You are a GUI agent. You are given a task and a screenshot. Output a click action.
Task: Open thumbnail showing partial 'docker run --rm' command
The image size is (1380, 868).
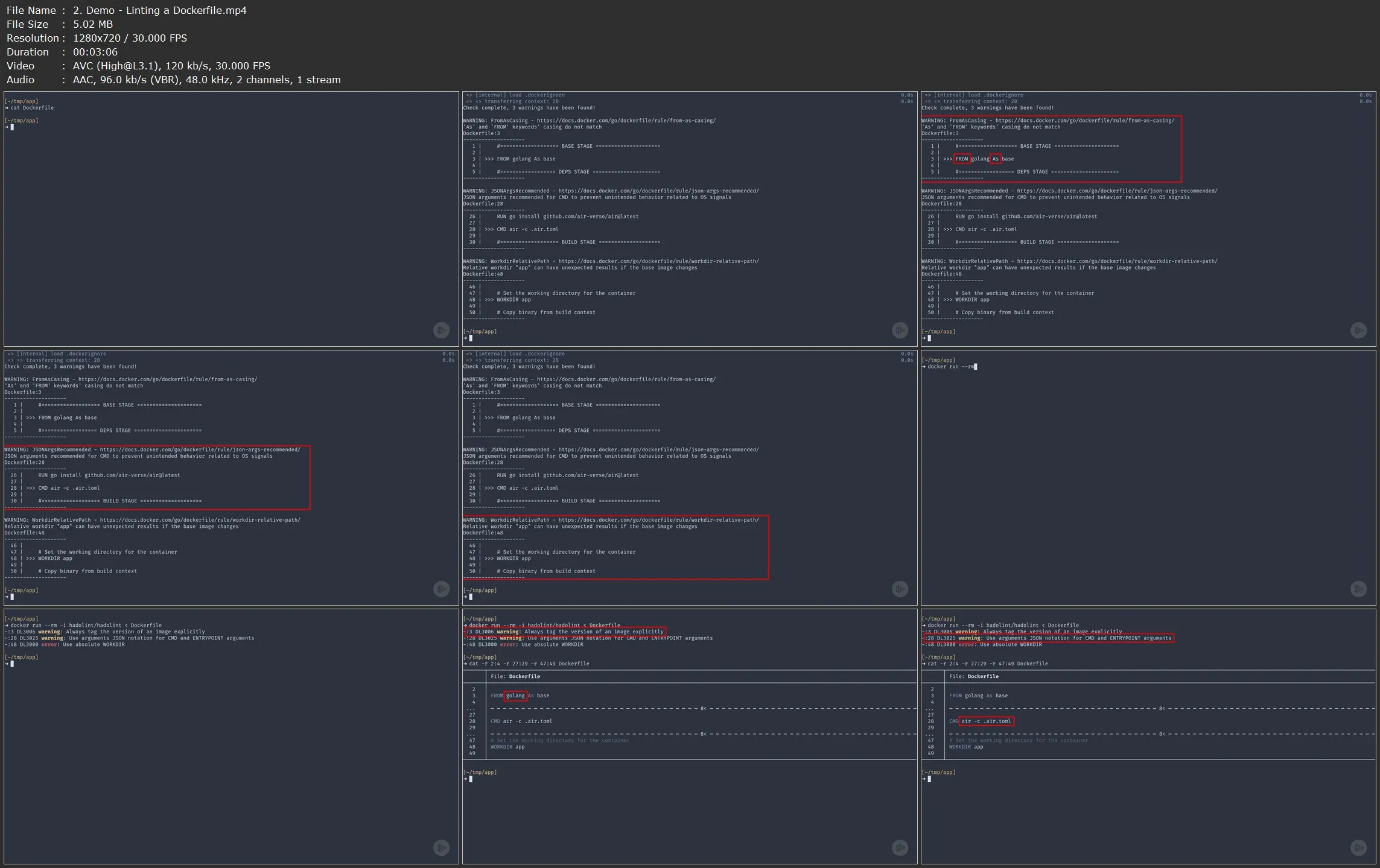click(1148, 478)
